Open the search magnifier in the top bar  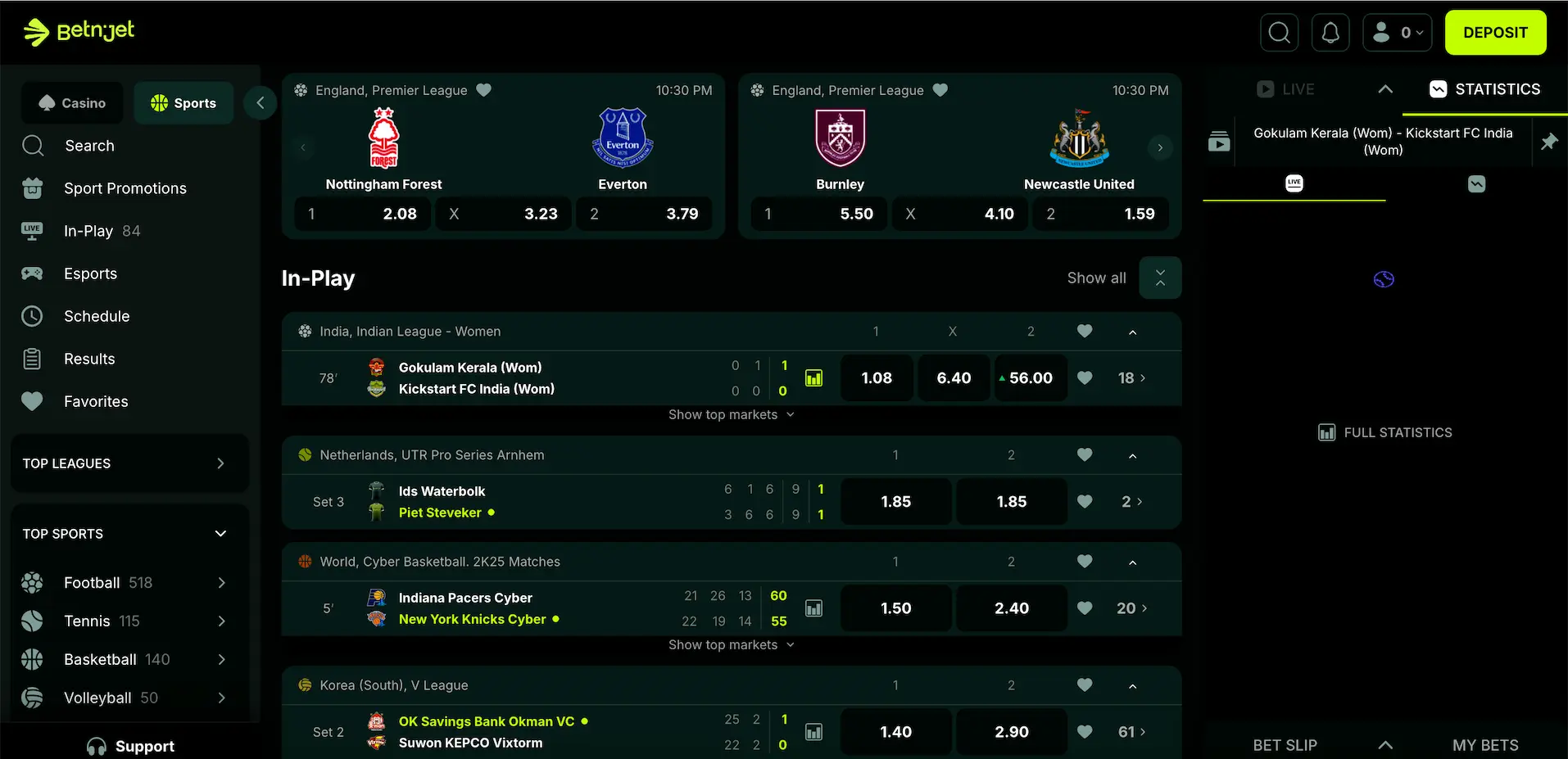(1278, 33)
